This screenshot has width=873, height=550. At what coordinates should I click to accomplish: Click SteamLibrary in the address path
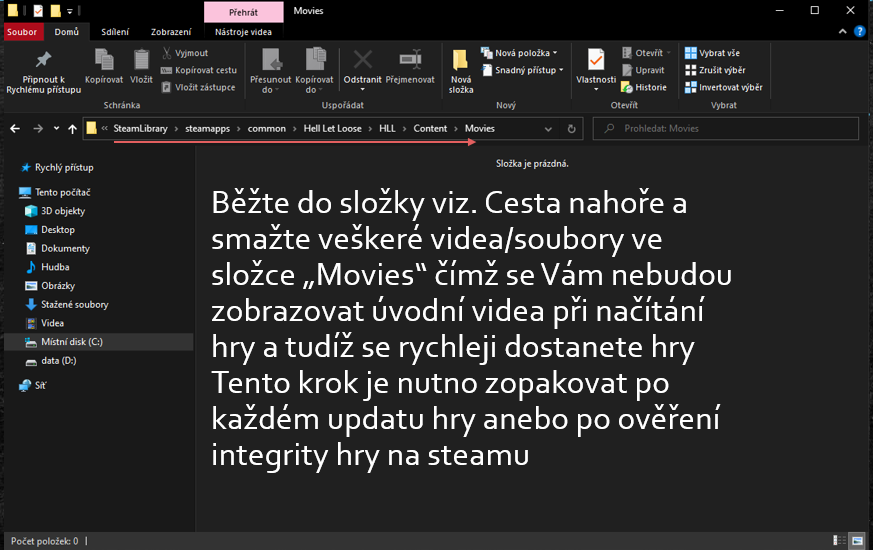click(x=140, y=129)
